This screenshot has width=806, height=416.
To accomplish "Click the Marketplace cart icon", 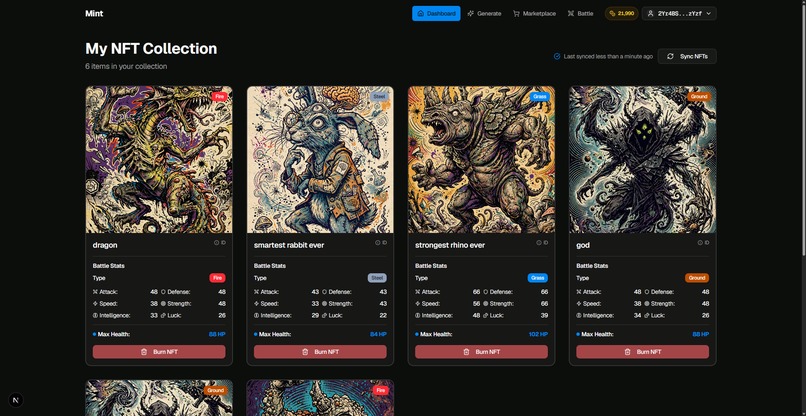I will point(516,13).
